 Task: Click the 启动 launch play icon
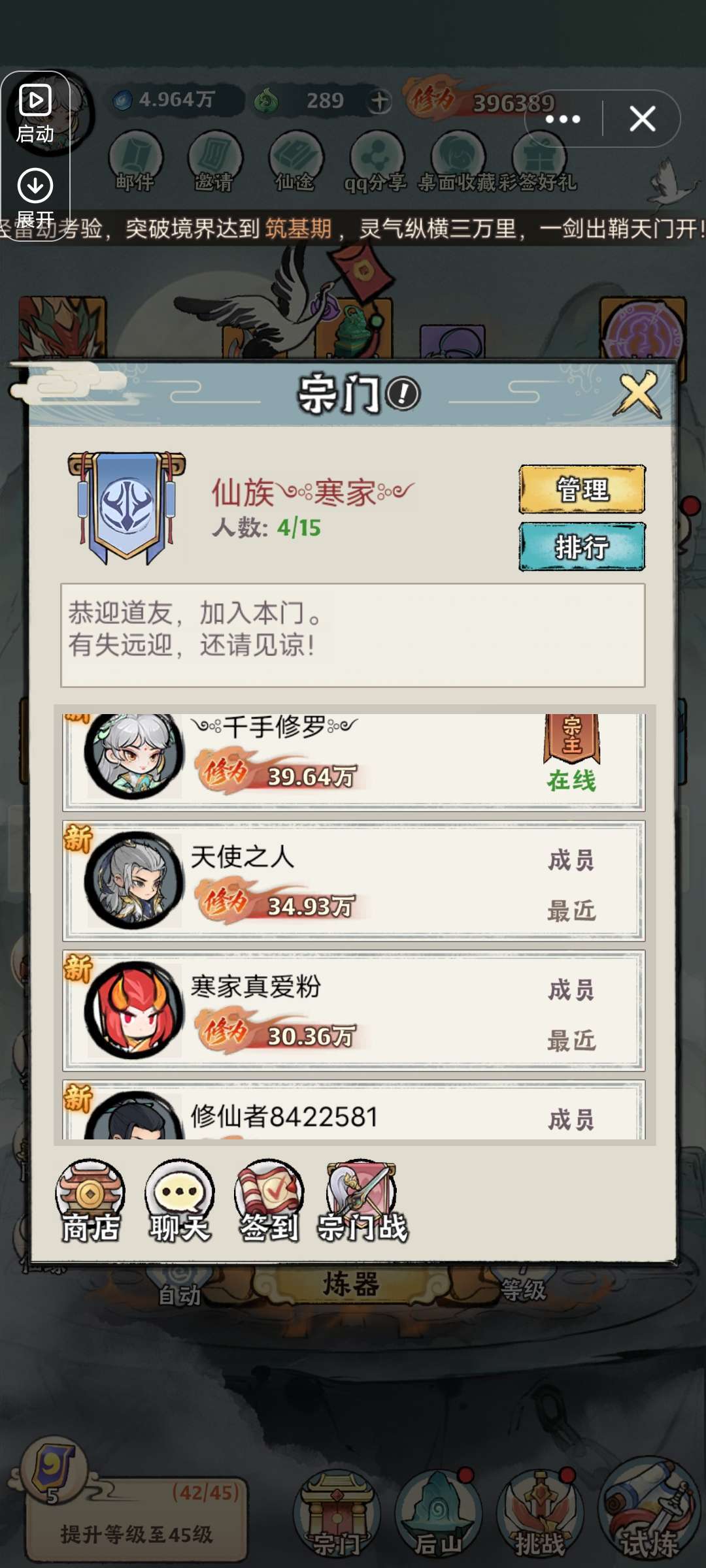(35, 114)
